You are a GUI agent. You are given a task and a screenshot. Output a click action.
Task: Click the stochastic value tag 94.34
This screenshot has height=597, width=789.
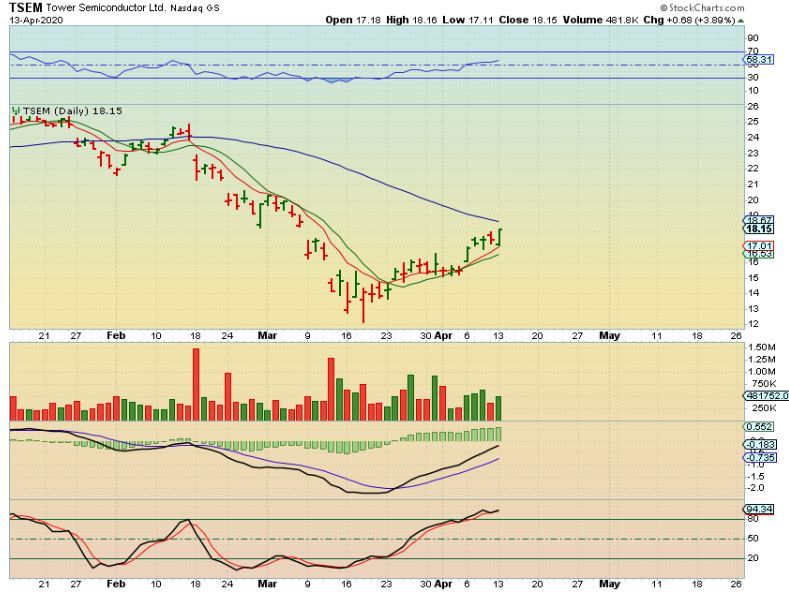(759, 509)
